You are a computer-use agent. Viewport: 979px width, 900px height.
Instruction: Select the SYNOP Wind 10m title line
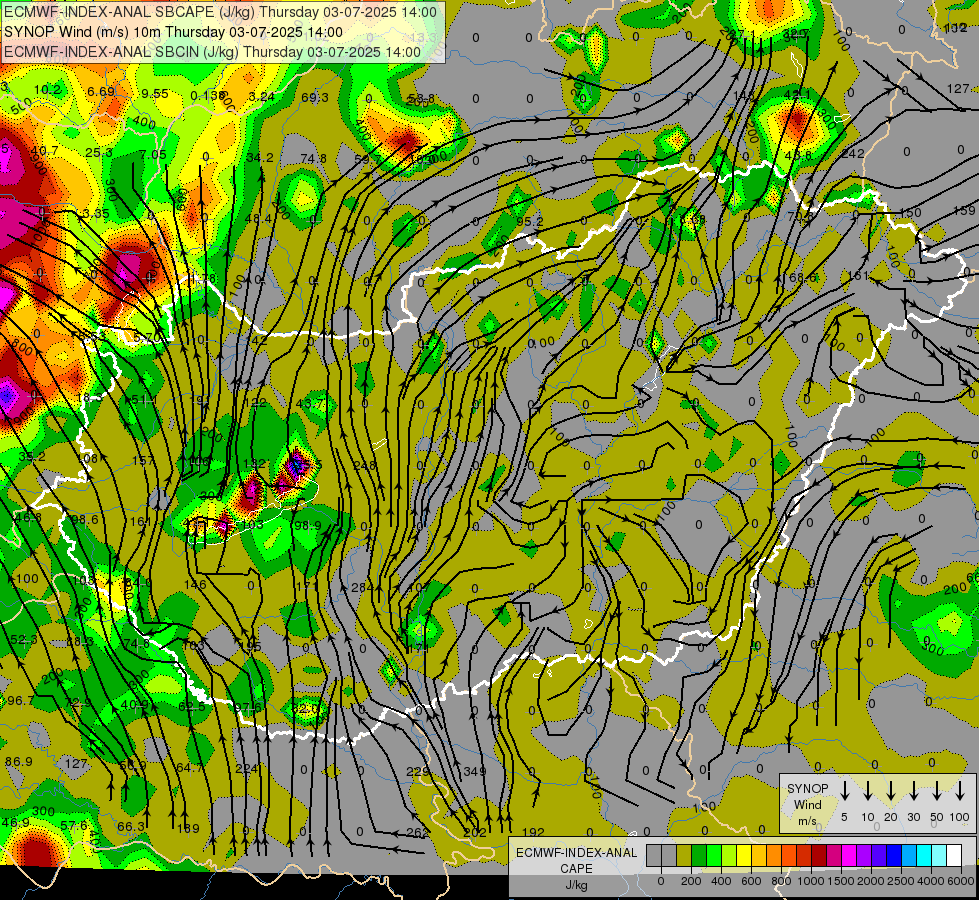tap(173, 32)
